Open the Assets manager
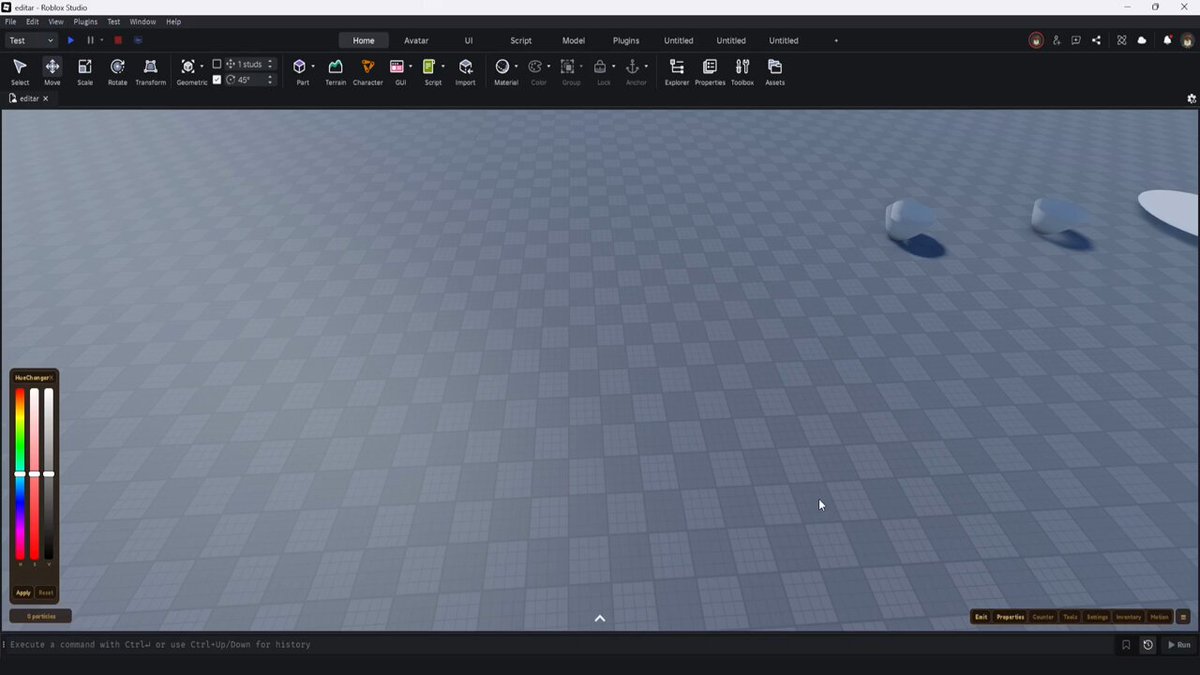 tap(775, 71)
